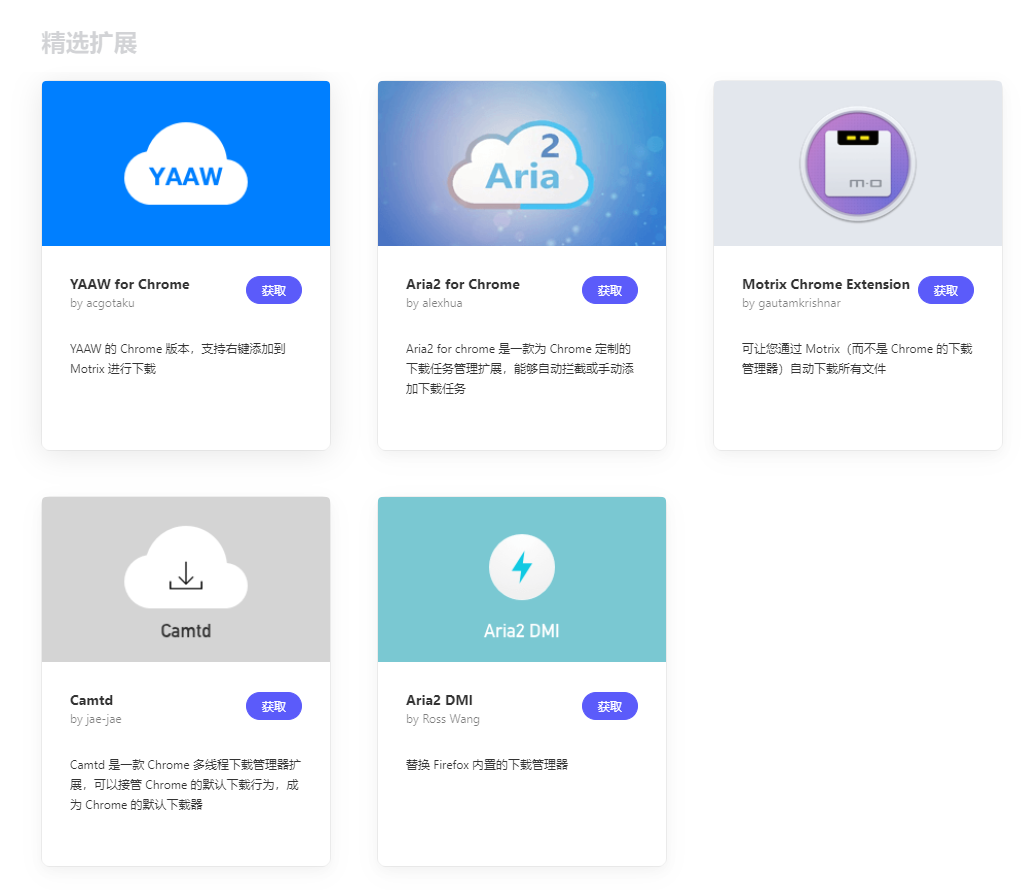
Task: Click the Camtd description paragraph
Action: [185, 785]
